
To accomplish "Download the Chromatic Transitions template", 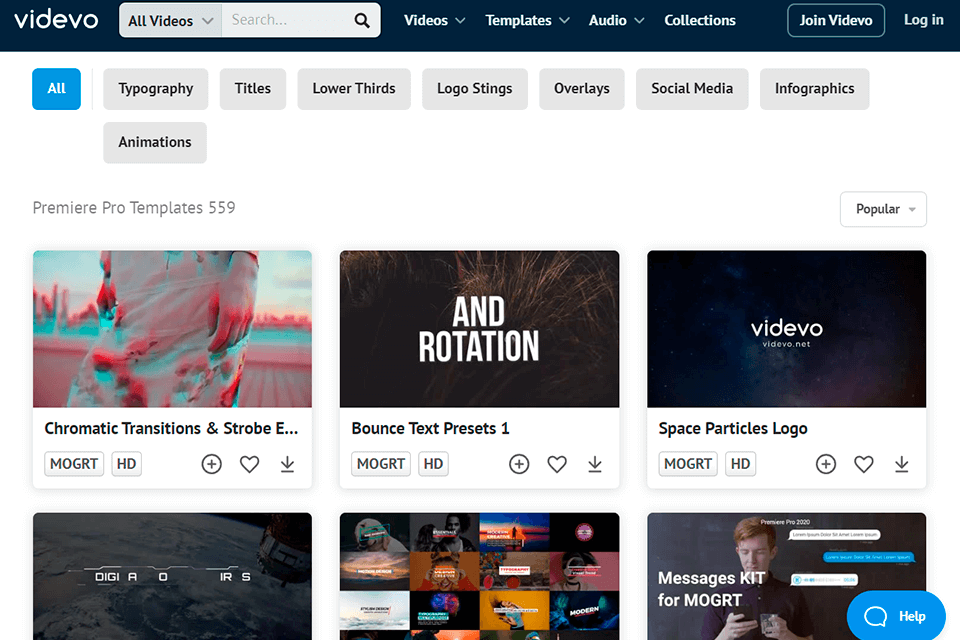I will 287,464.
